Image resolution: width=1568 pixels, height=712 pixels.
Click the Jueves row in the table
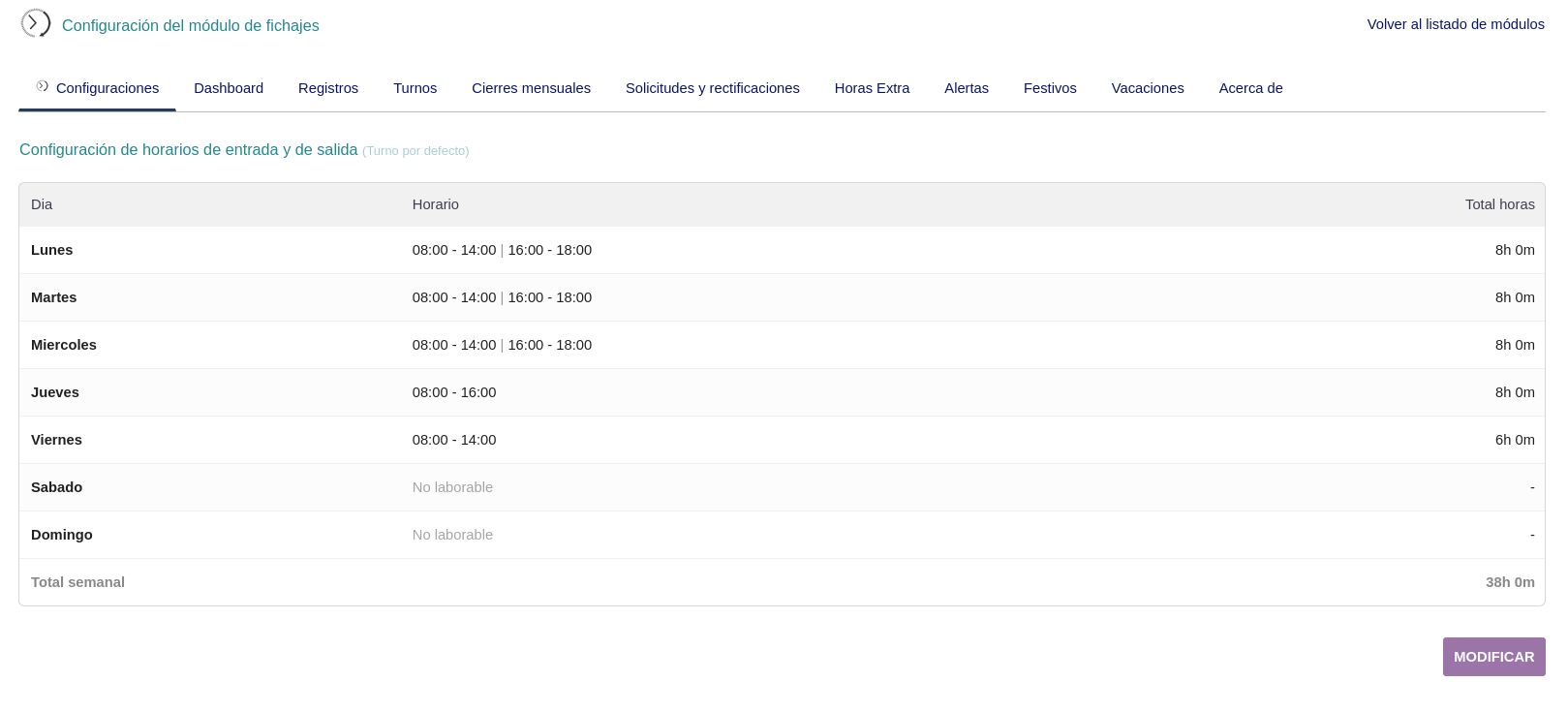(x=55, y=392)
